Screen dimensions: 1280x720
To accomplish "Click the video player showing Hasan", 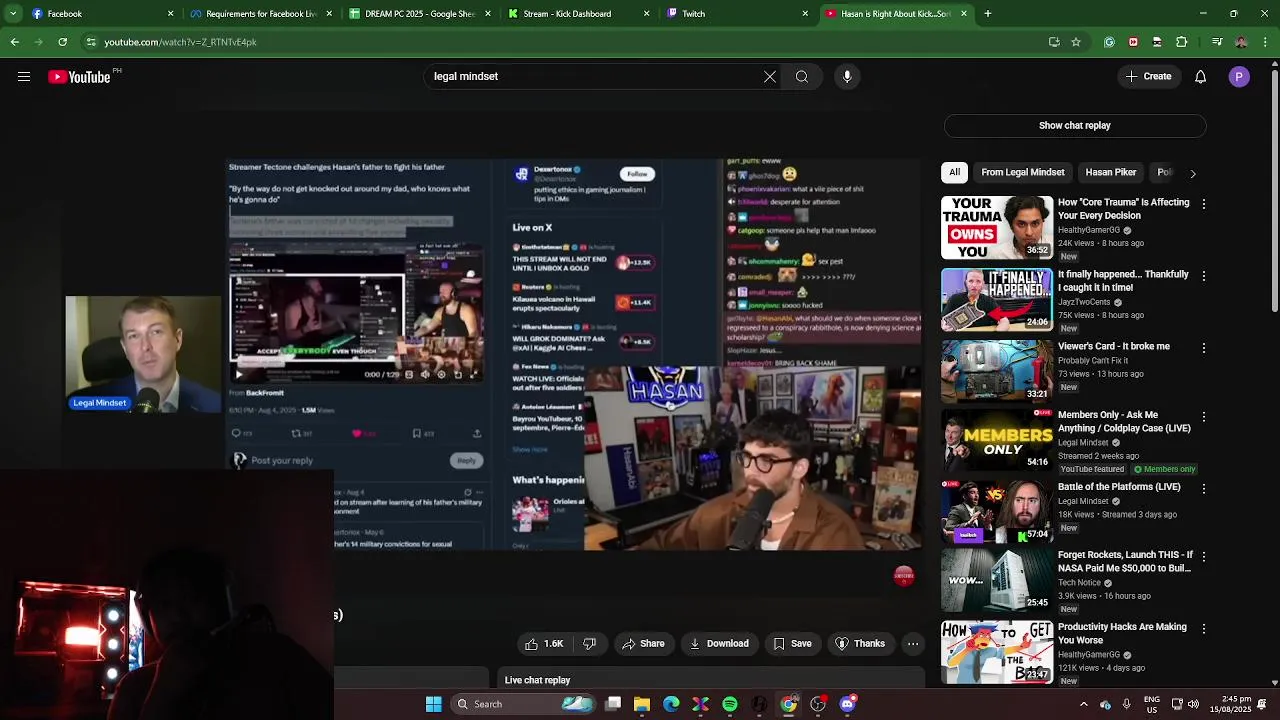I will pos(752,458).
